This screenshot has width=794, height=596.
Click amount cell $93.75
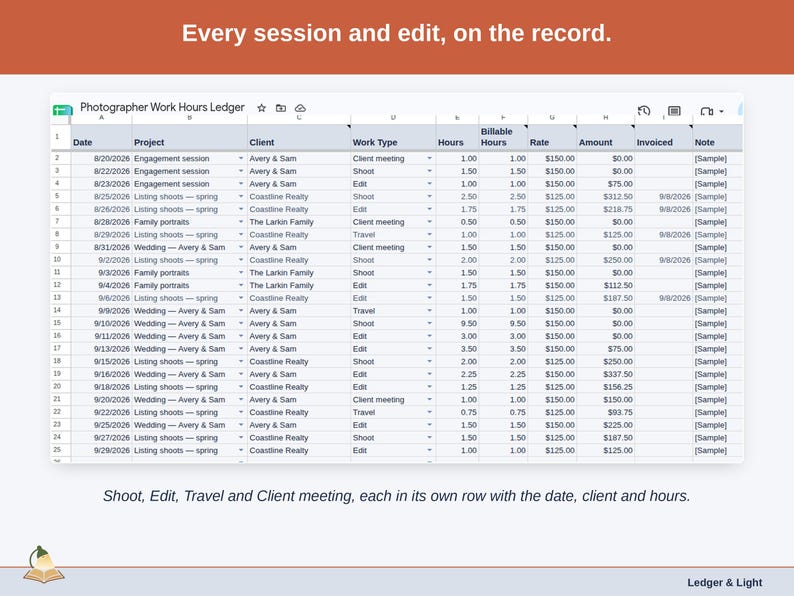click(606, 412)
